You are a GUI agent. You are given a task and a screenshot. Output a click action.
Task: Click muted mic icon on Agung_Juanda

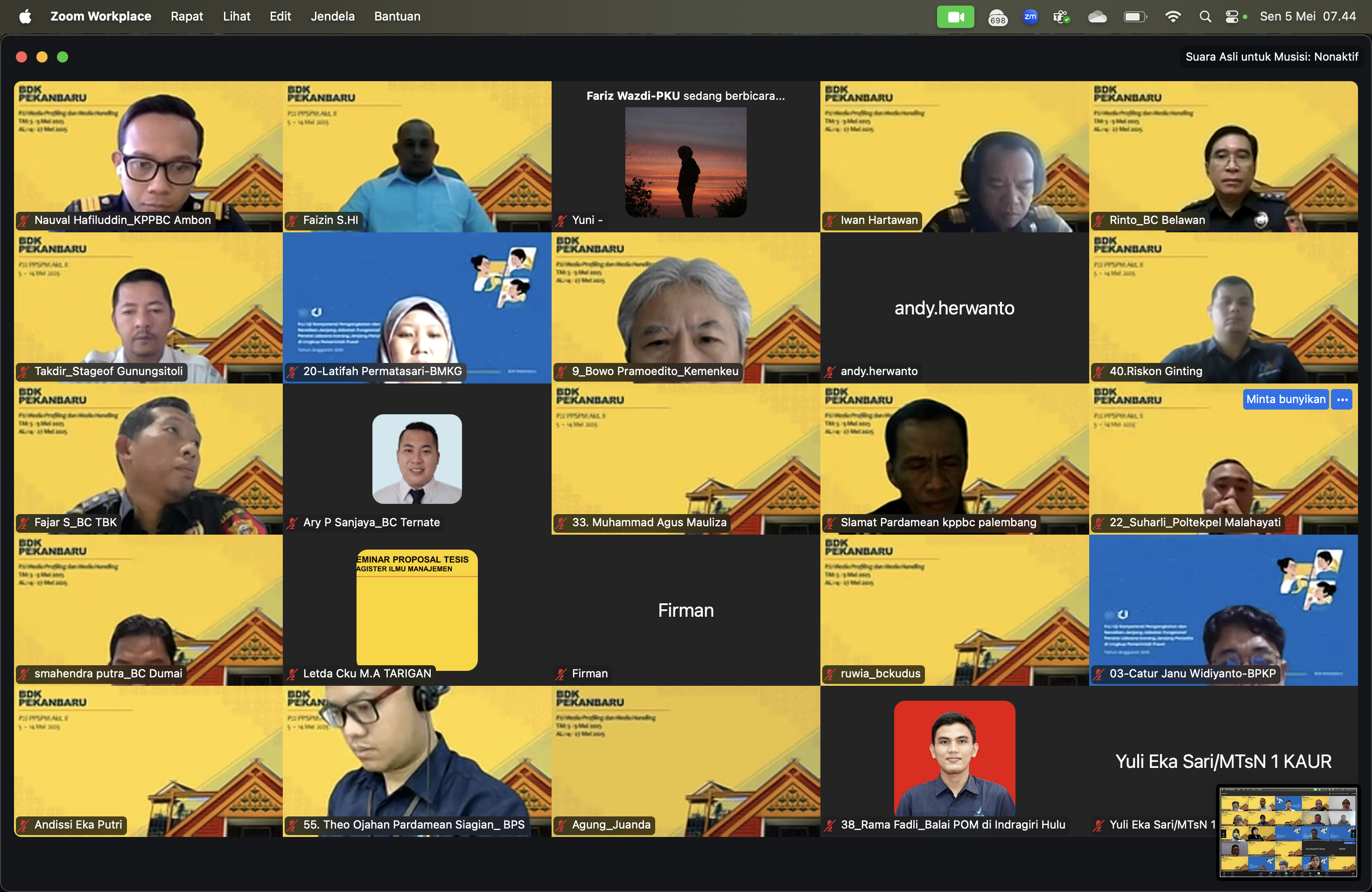[561, 825]
